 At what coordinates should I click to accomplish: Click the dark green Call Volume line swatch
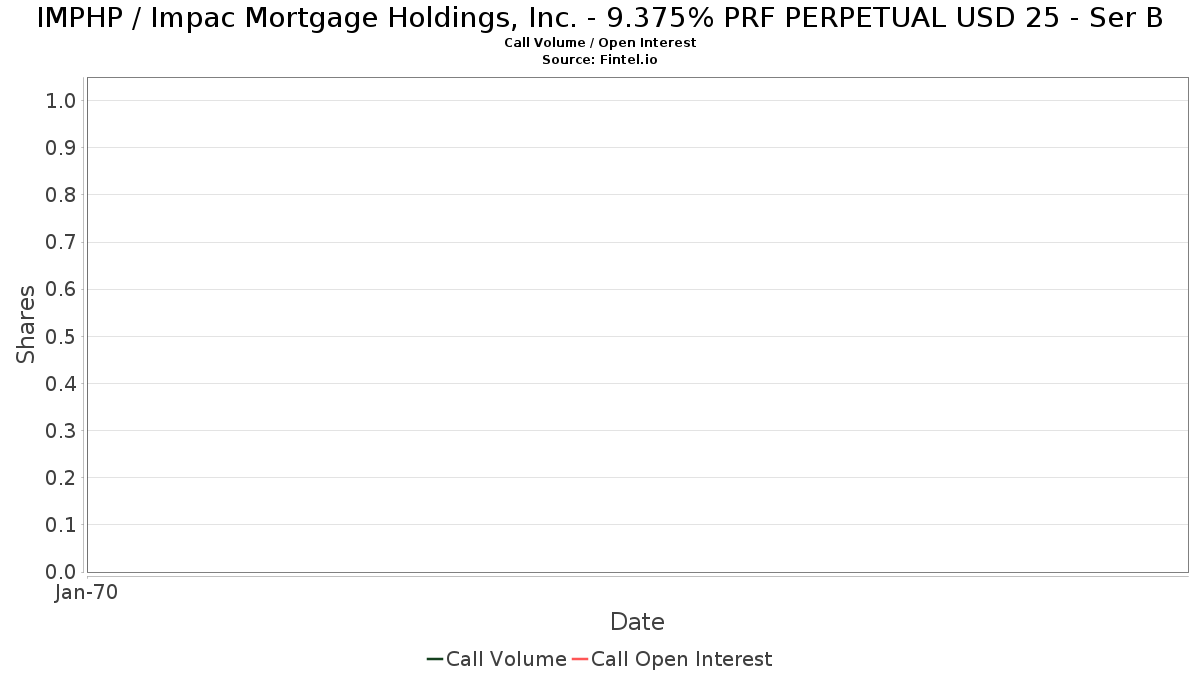[435, 659]
